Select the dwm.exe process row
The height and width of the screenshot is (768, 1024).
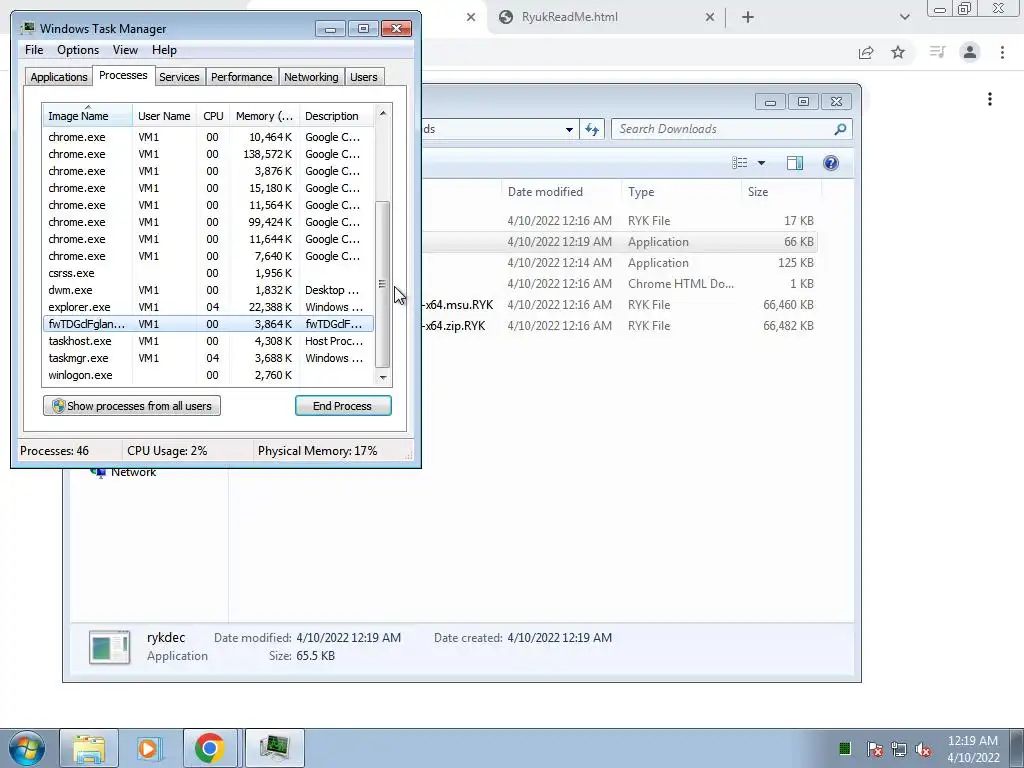[x=208, y=290]
